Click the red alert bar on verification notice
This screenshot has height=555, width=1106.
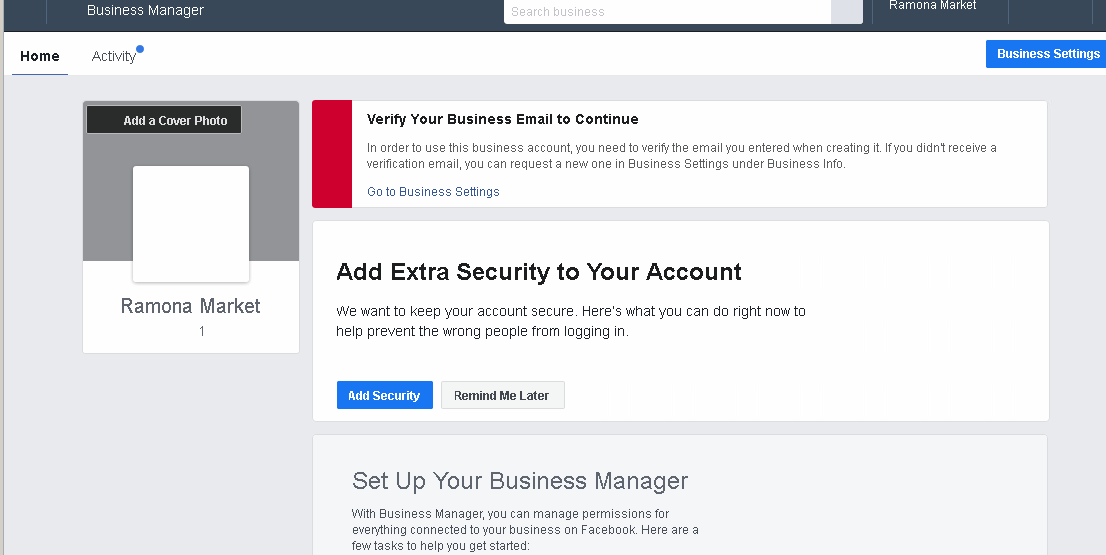coord(332,154)
